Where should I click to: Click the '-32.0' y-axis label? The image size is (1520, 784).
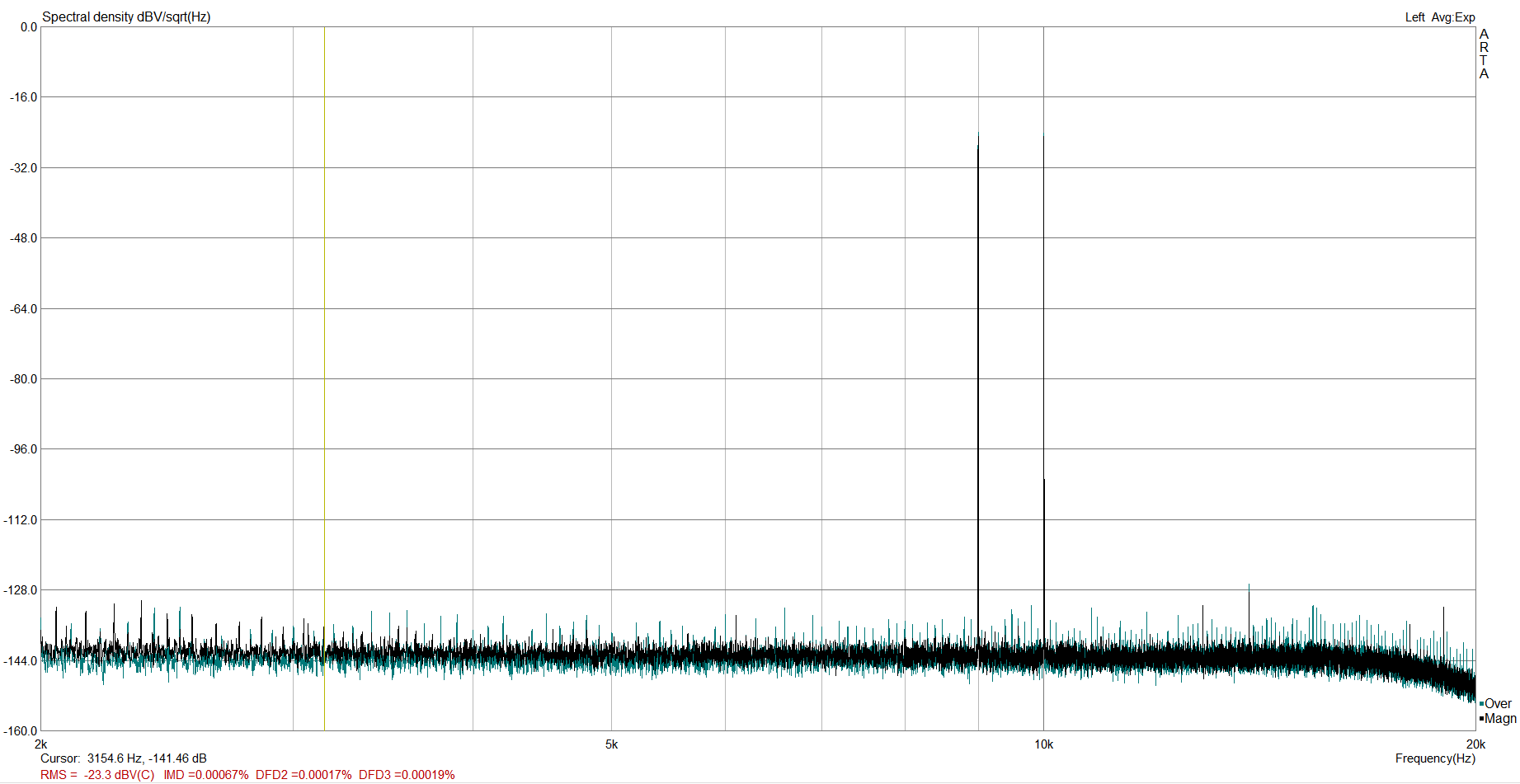click(24, 168)
